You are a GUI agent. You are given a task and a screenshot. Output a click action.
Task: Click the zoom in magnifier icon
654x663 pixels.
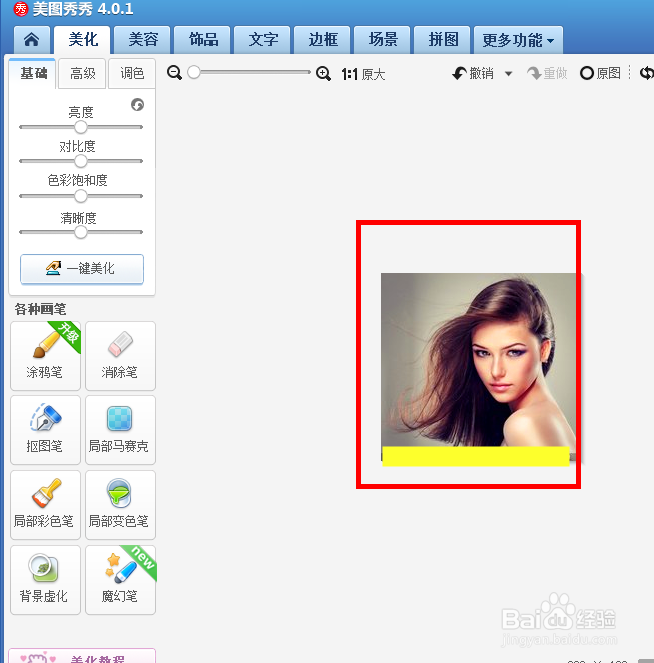tap(323, 74)
